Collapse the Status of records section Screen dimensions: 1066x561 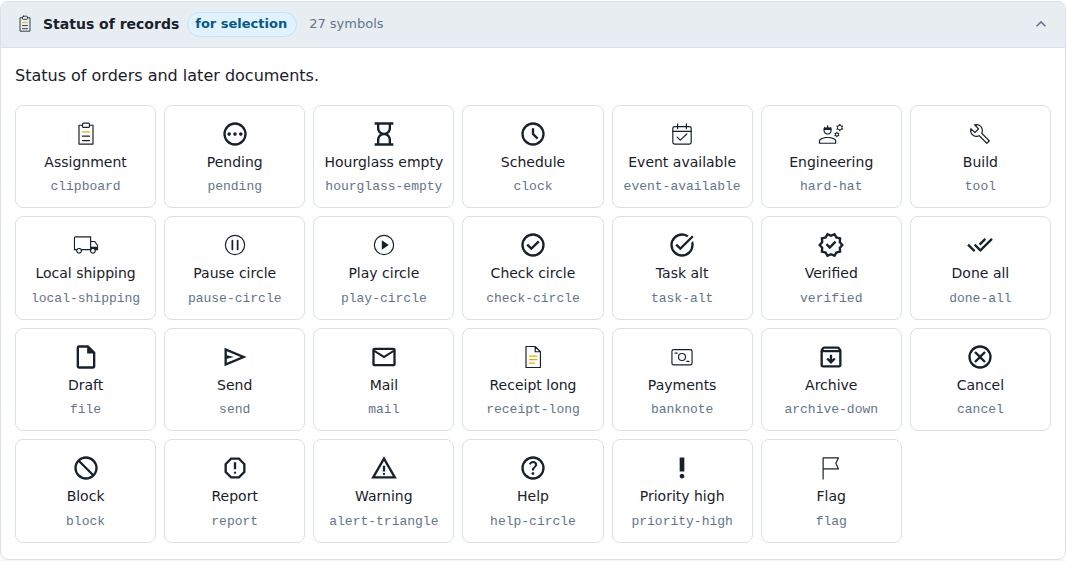coord(1041,24)
